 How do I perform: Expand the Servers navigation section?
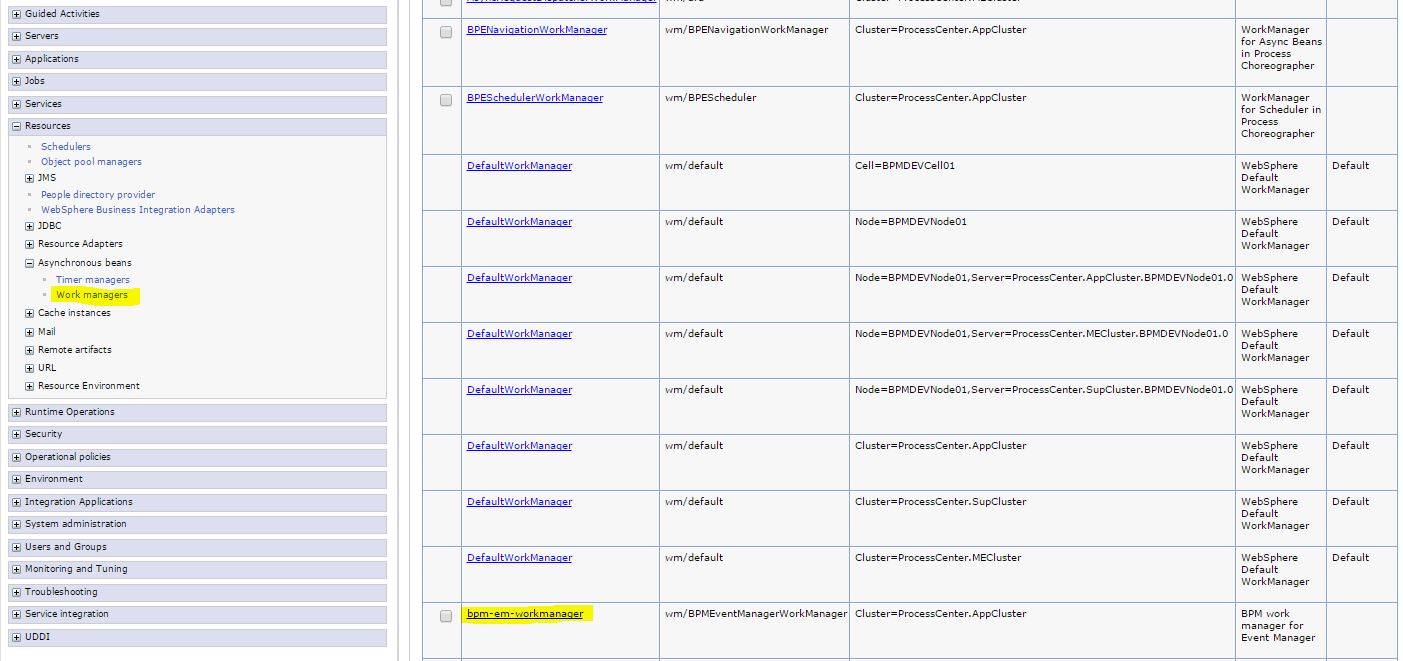click(16, 36)
